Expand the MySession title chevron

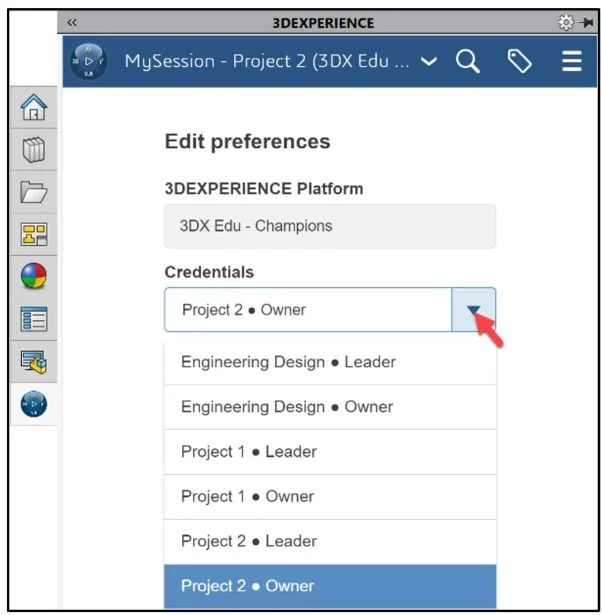[429, 62]
